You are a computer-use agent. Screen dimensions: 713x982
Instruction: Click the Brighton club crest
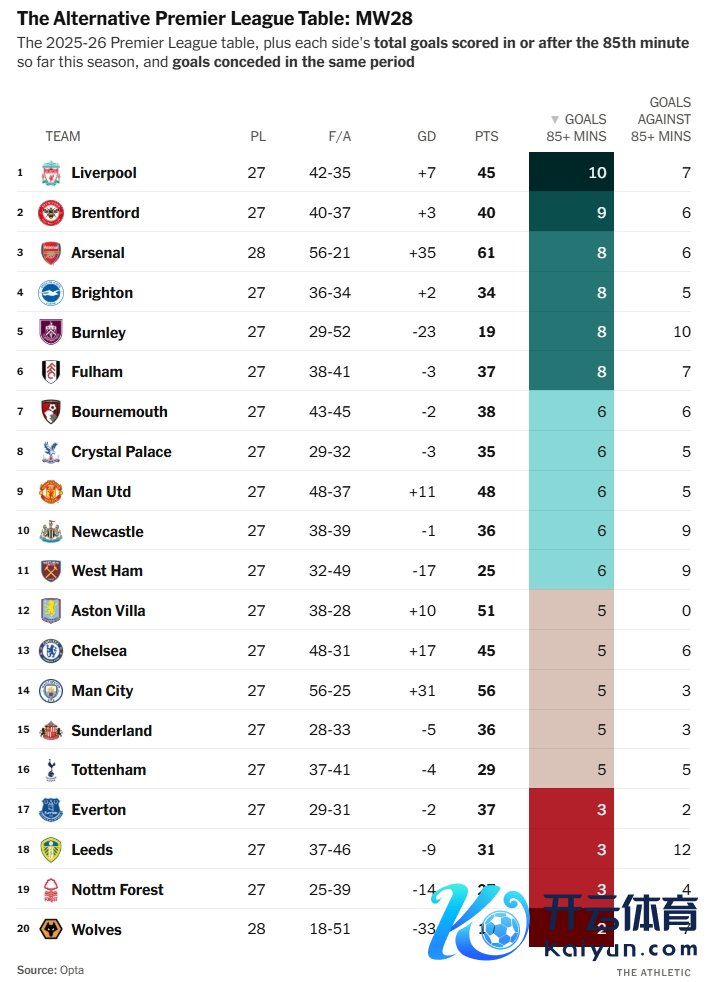coord(50,293)
